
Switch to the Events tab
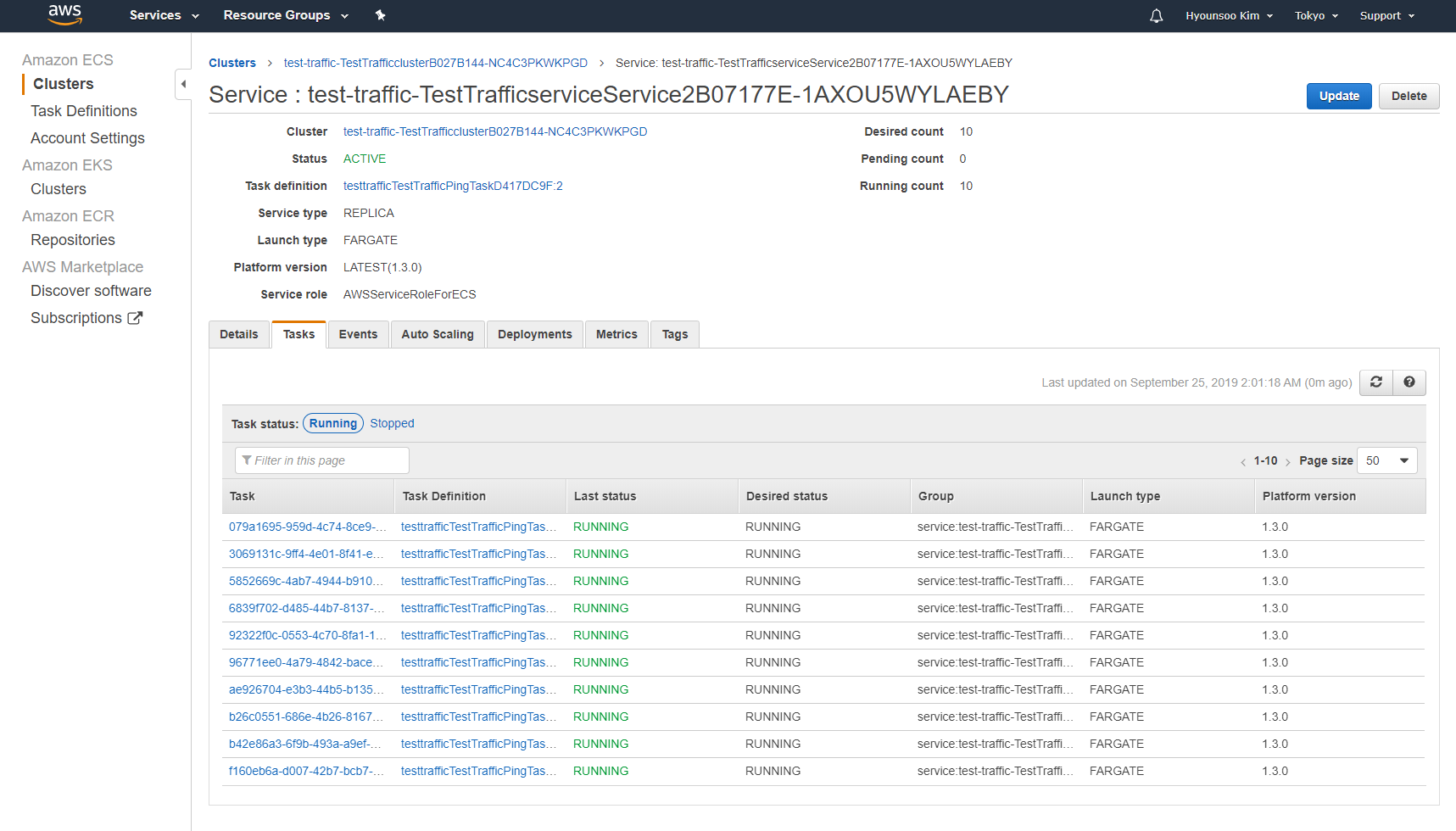click(358, 334)
